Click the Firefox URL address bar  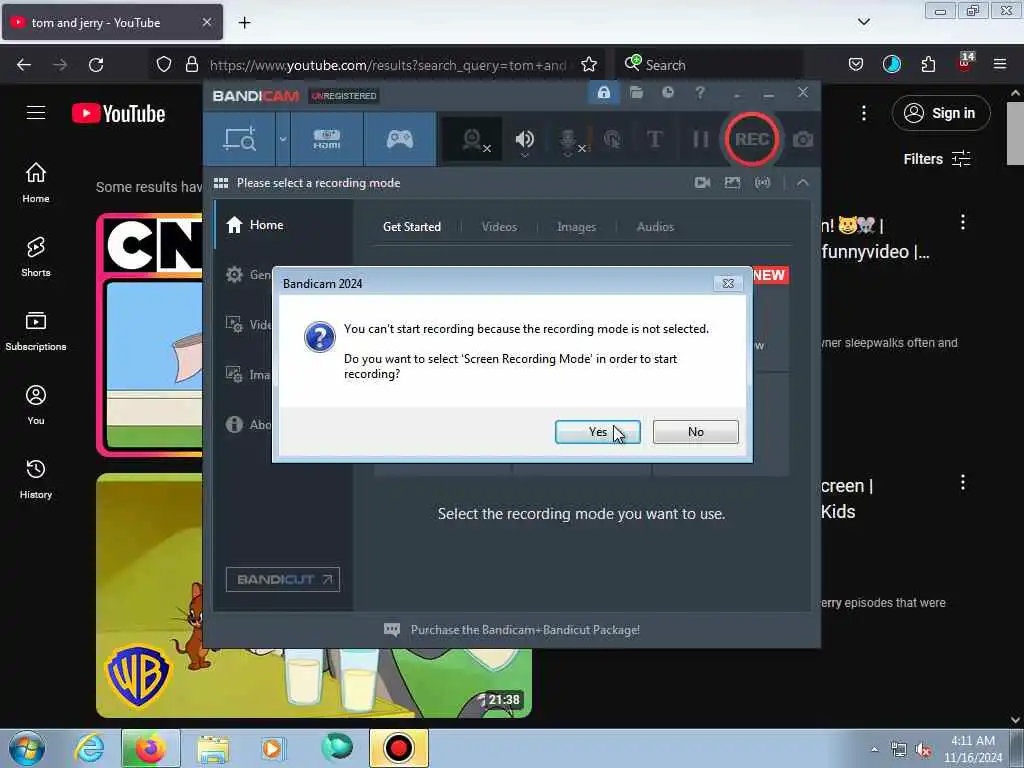pos(389,65)
